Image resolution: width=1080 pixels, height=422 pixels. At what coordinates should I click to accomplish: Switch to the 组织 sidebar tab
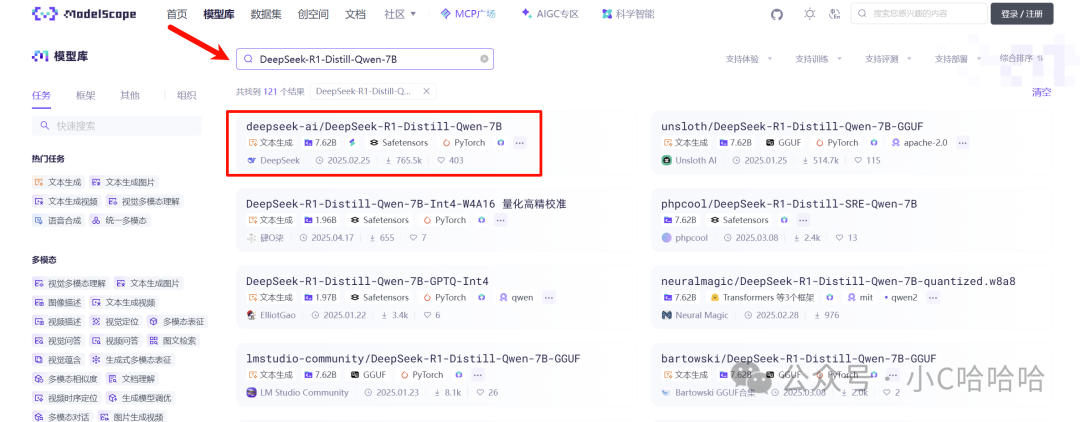pyautogui.click(x=186, y=95)
